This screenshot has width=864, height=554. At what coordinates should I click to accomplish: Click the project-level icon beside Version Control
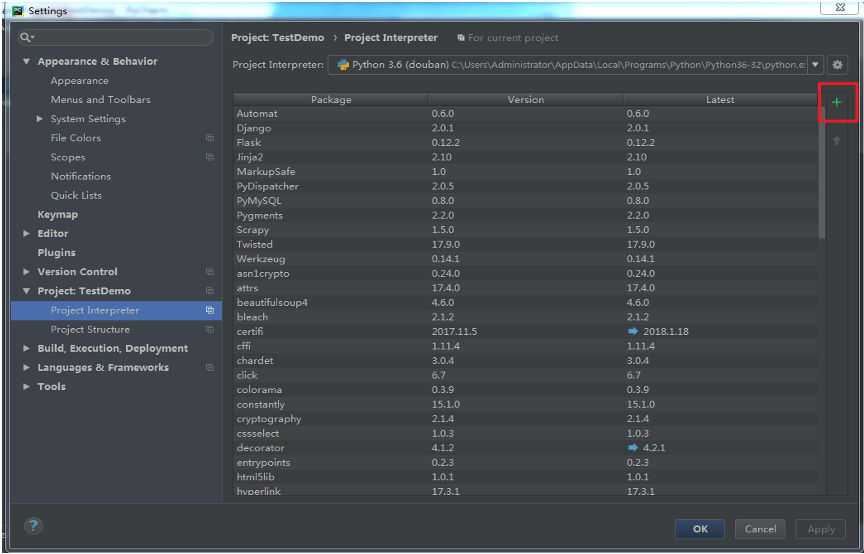pos(210,272)
